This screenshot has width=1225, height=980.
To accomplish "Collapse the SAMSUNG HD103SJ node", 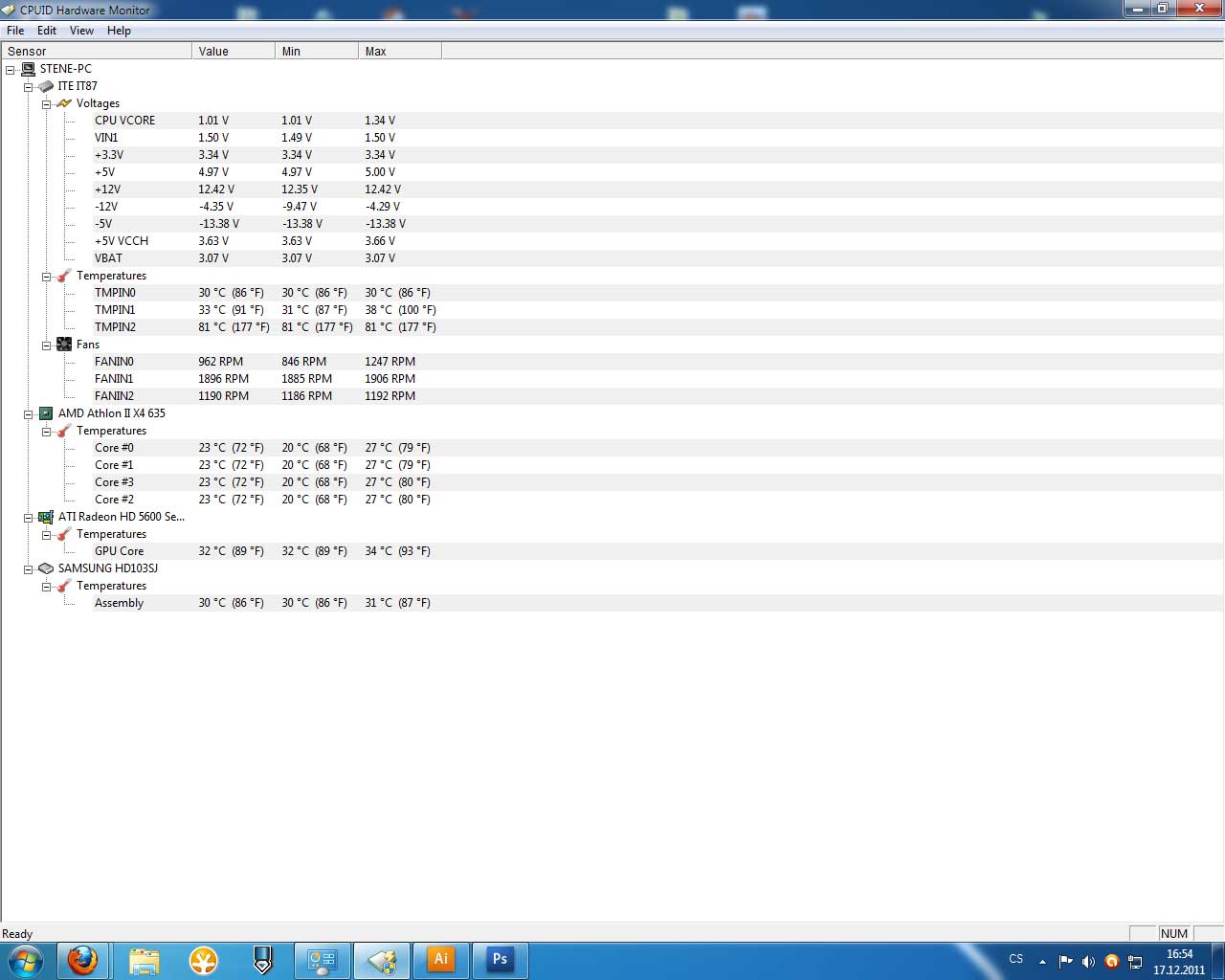I will pos(29,569).
